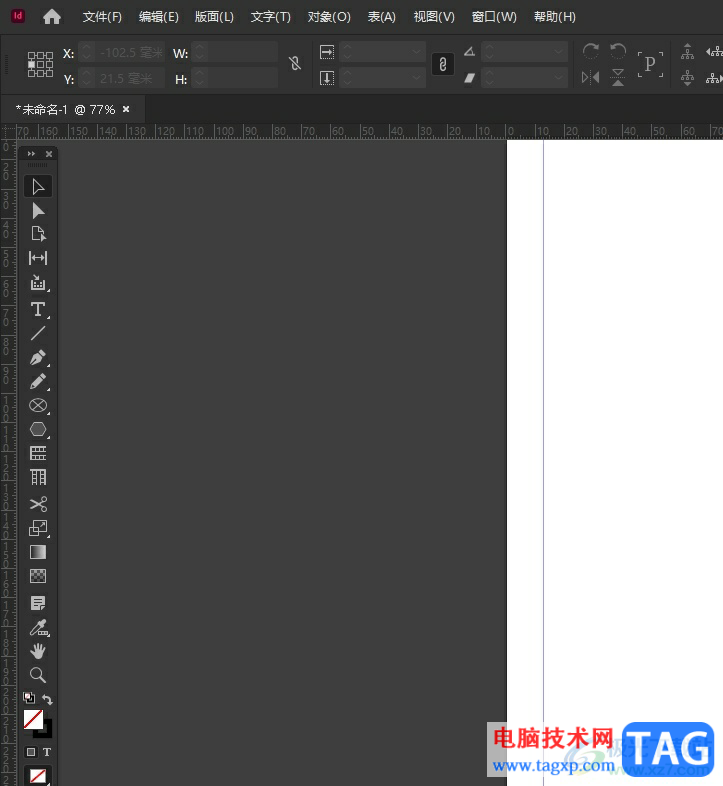Flip vertical

point(618,77)
